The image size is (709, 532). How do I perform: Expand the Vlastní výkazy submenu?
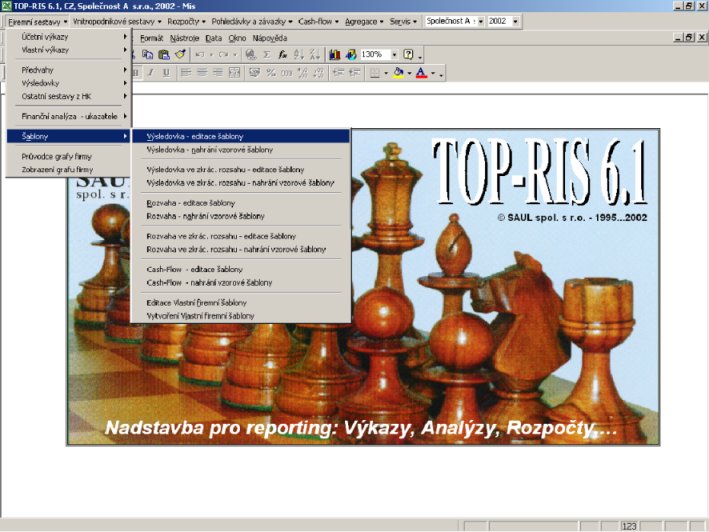(x=69, y=50)
